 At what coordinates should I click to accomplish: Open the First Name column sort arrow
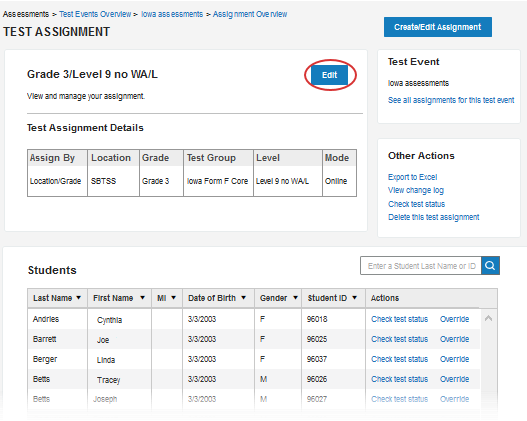[x=143, y=298]
